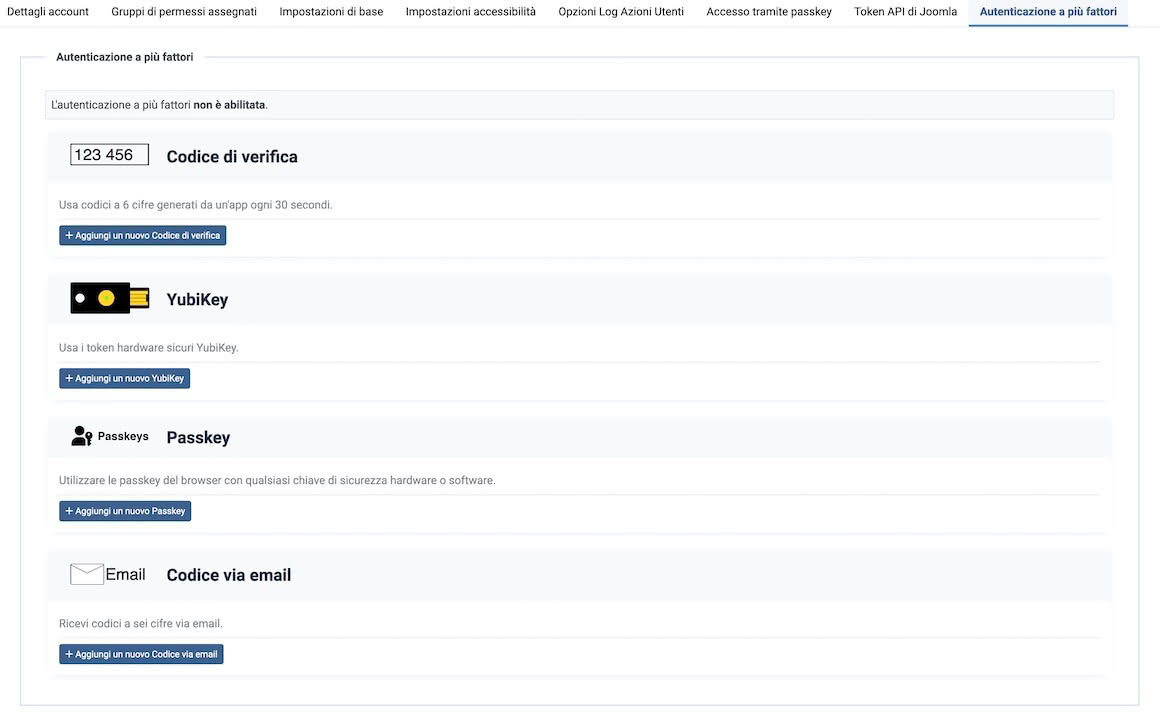The image size is (1160, 727).
Task: Open the Token API di Joomla tab
Action: click(x=905, y=12)
